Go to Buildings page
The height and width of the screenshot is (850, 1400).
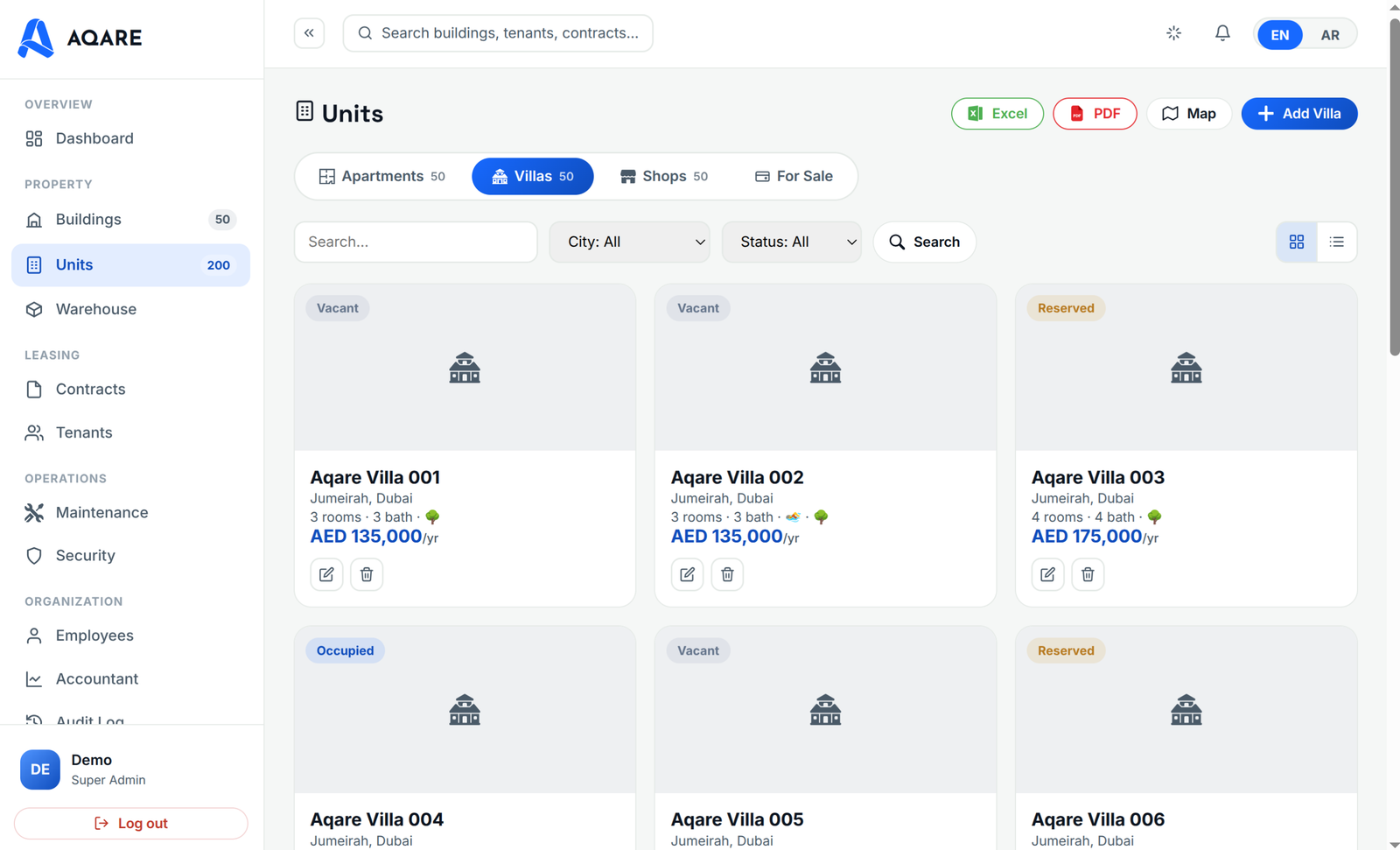(130, 220)
